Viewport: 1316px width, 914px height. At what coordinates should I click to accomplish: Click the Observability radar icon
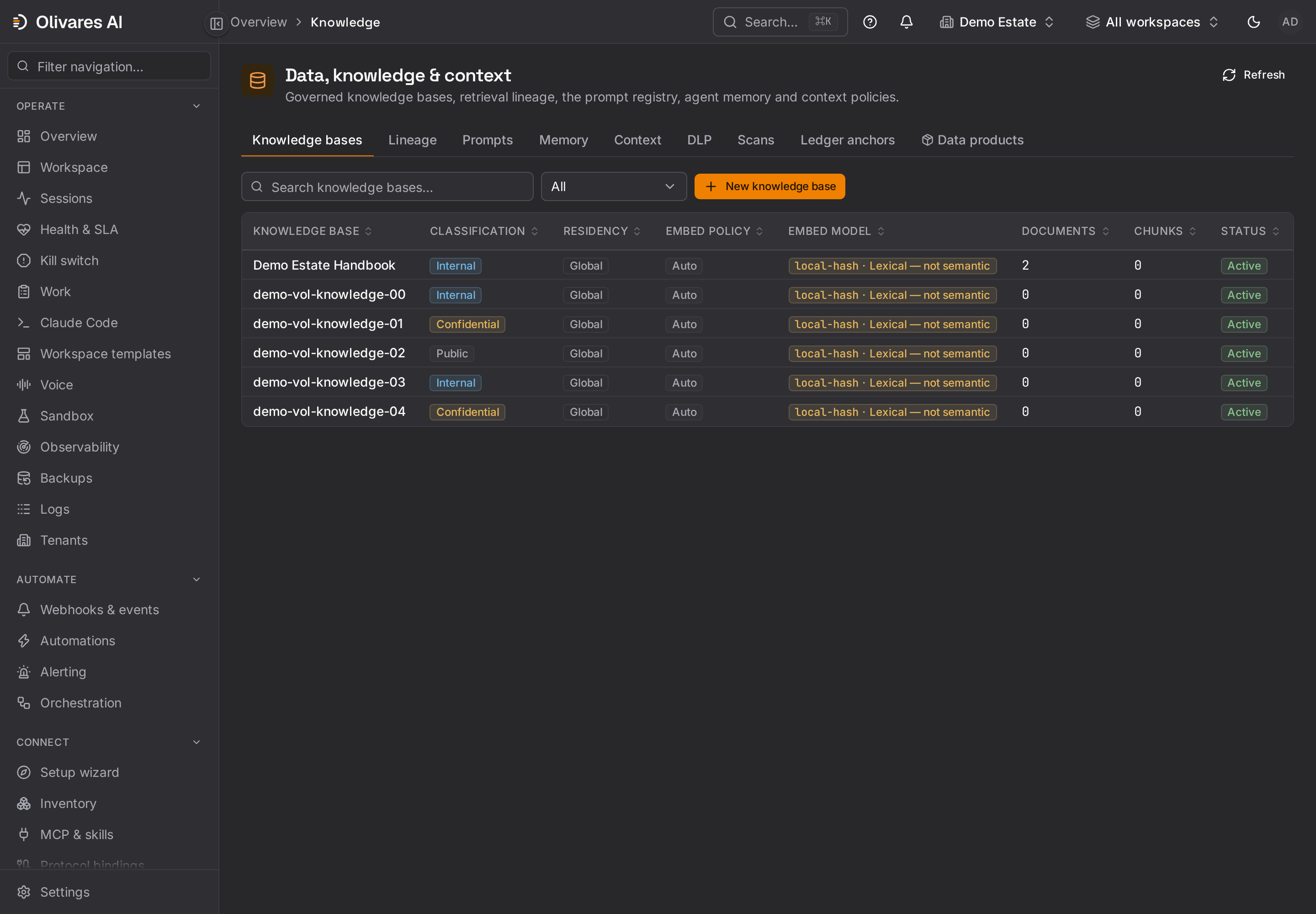(x=23, y=446)
